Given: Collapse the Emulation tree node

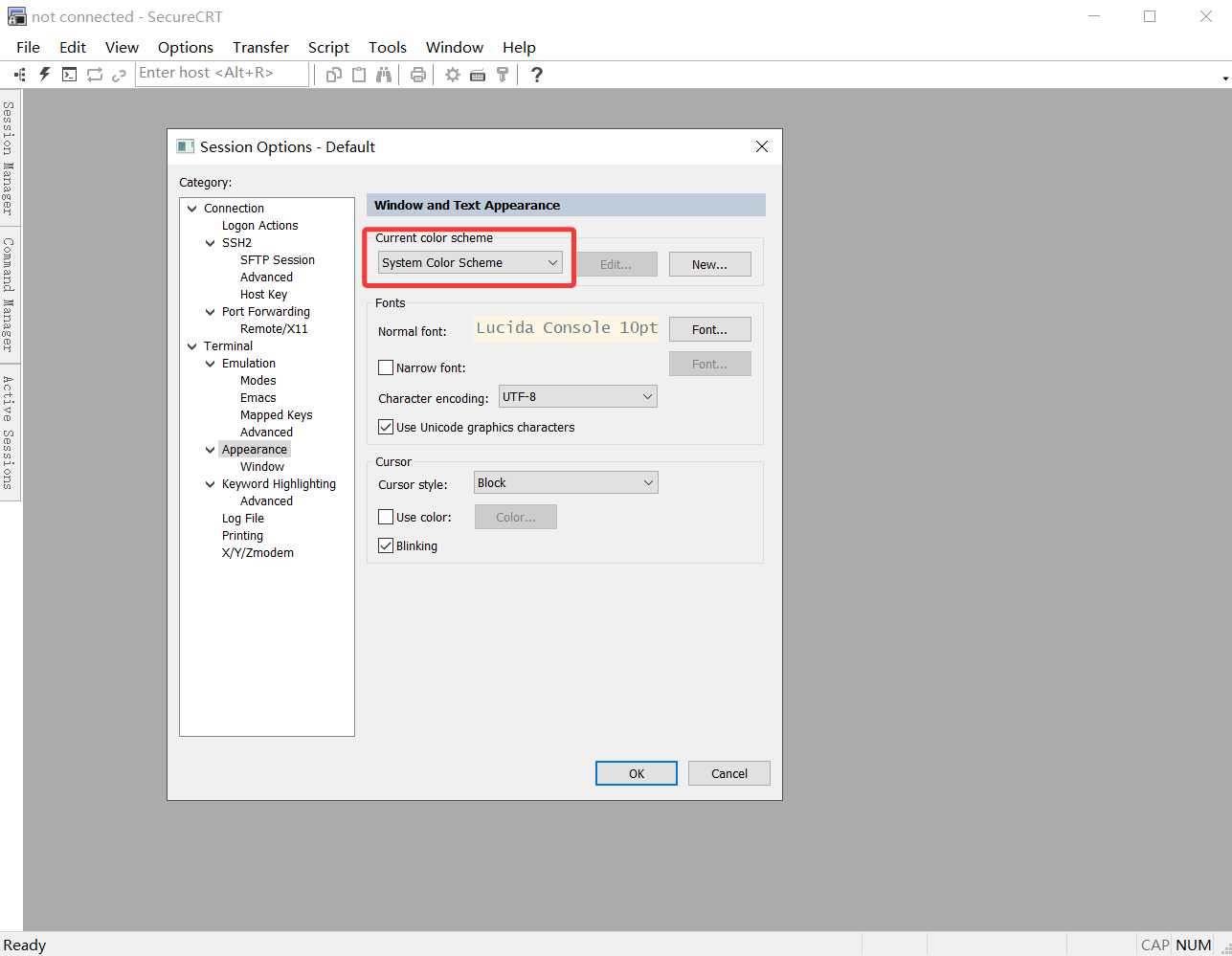Looking at the screenshot, I should coord(211,364).
